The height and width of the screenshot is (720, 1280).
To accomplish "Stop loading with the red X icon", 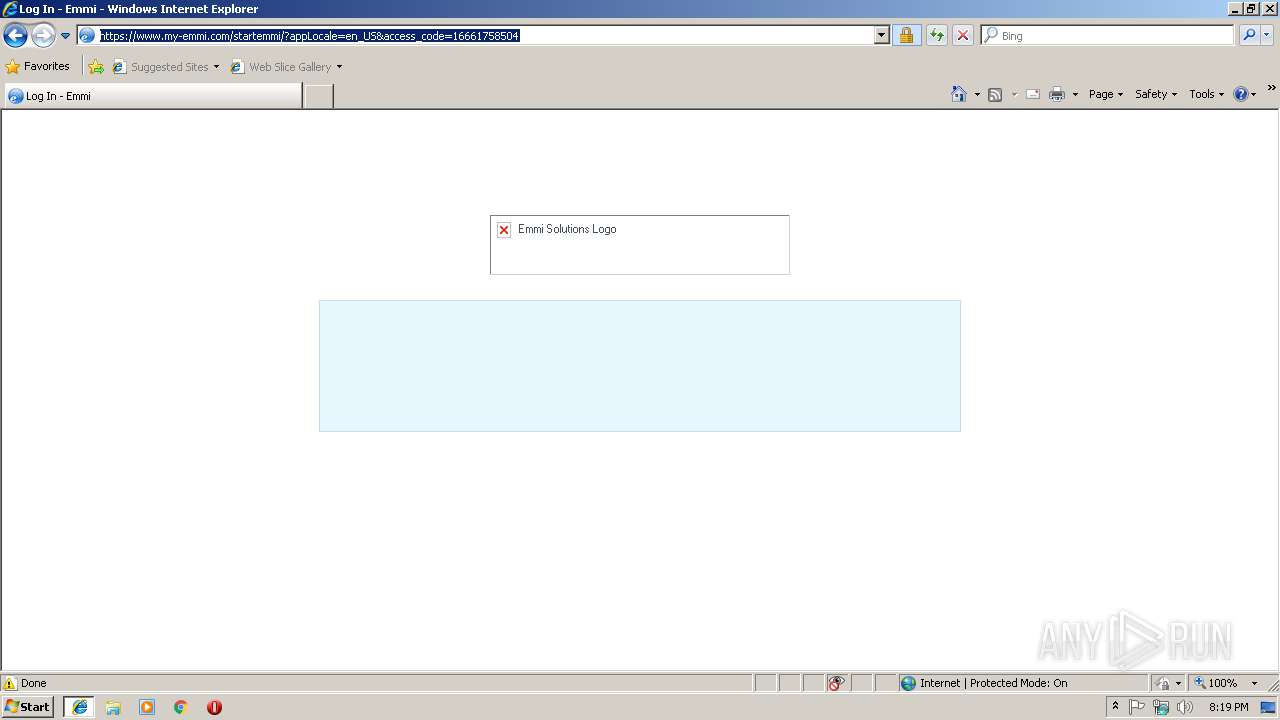I will tap(962, 36).
